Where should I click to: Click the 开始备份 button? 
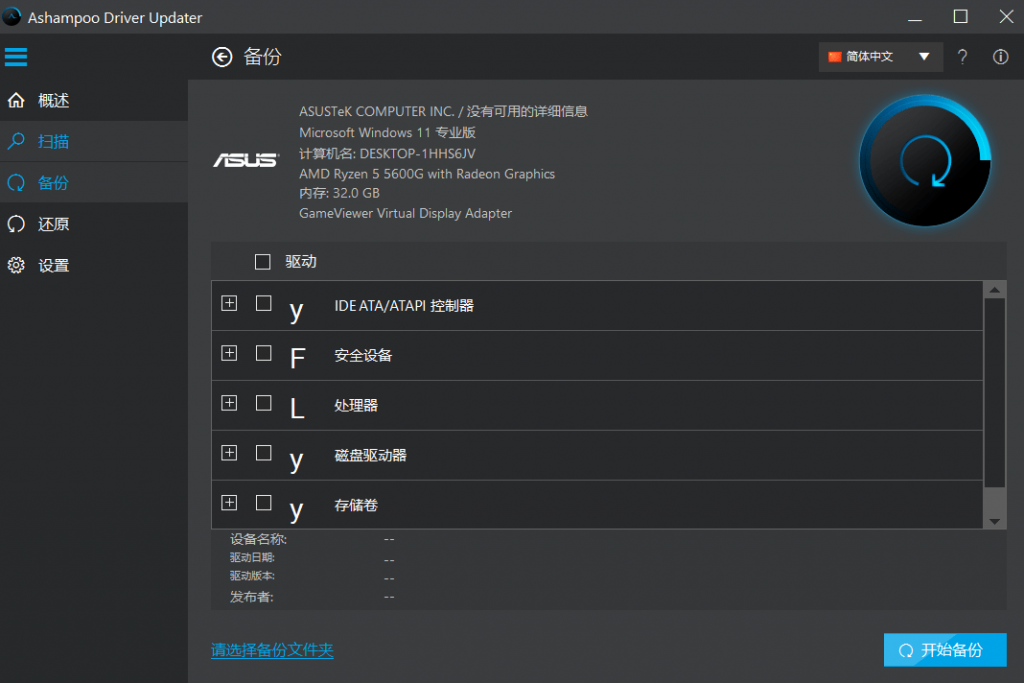point(944,650)
